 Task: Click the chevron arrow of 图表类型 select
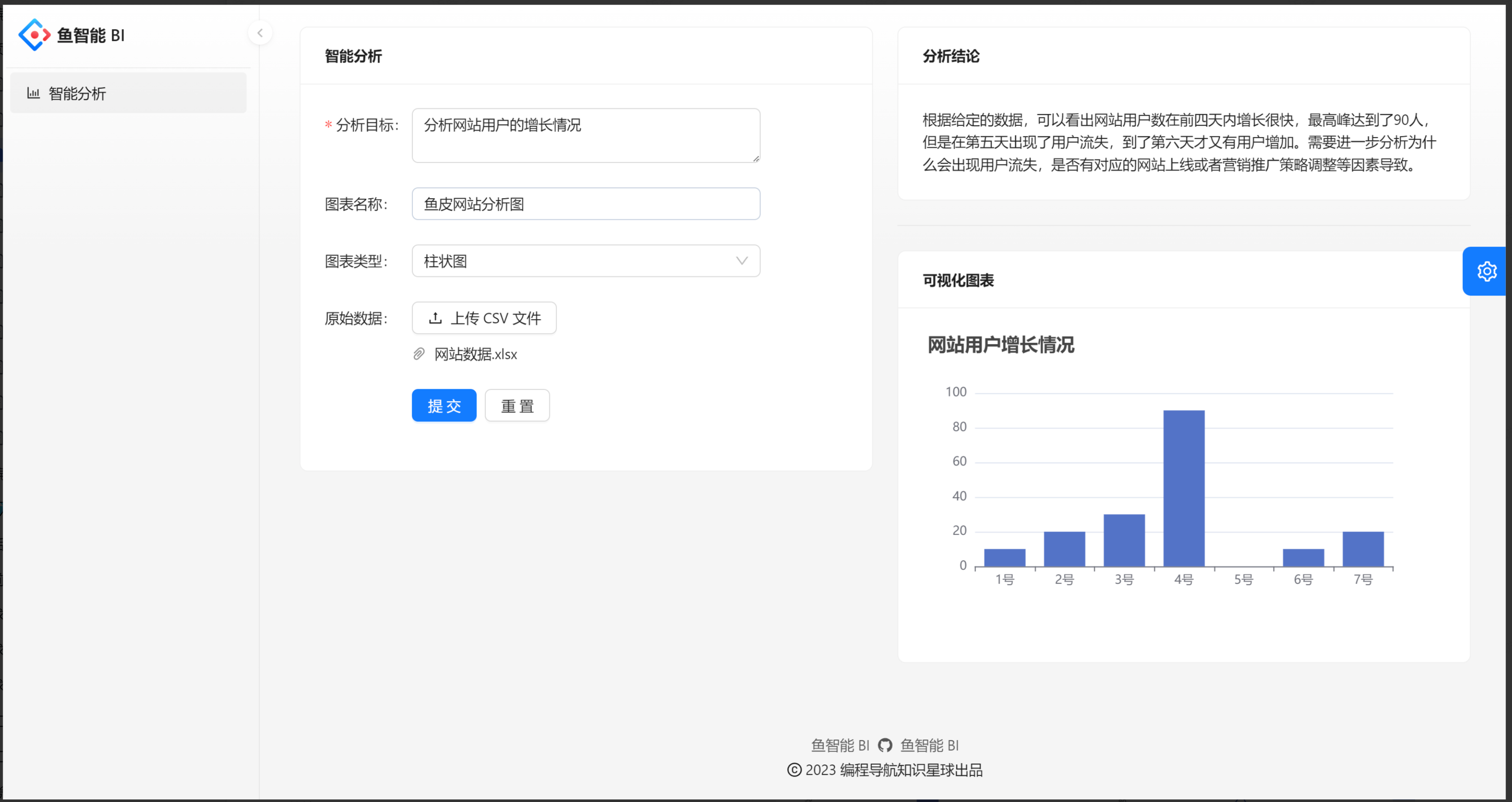click(741, 261)
